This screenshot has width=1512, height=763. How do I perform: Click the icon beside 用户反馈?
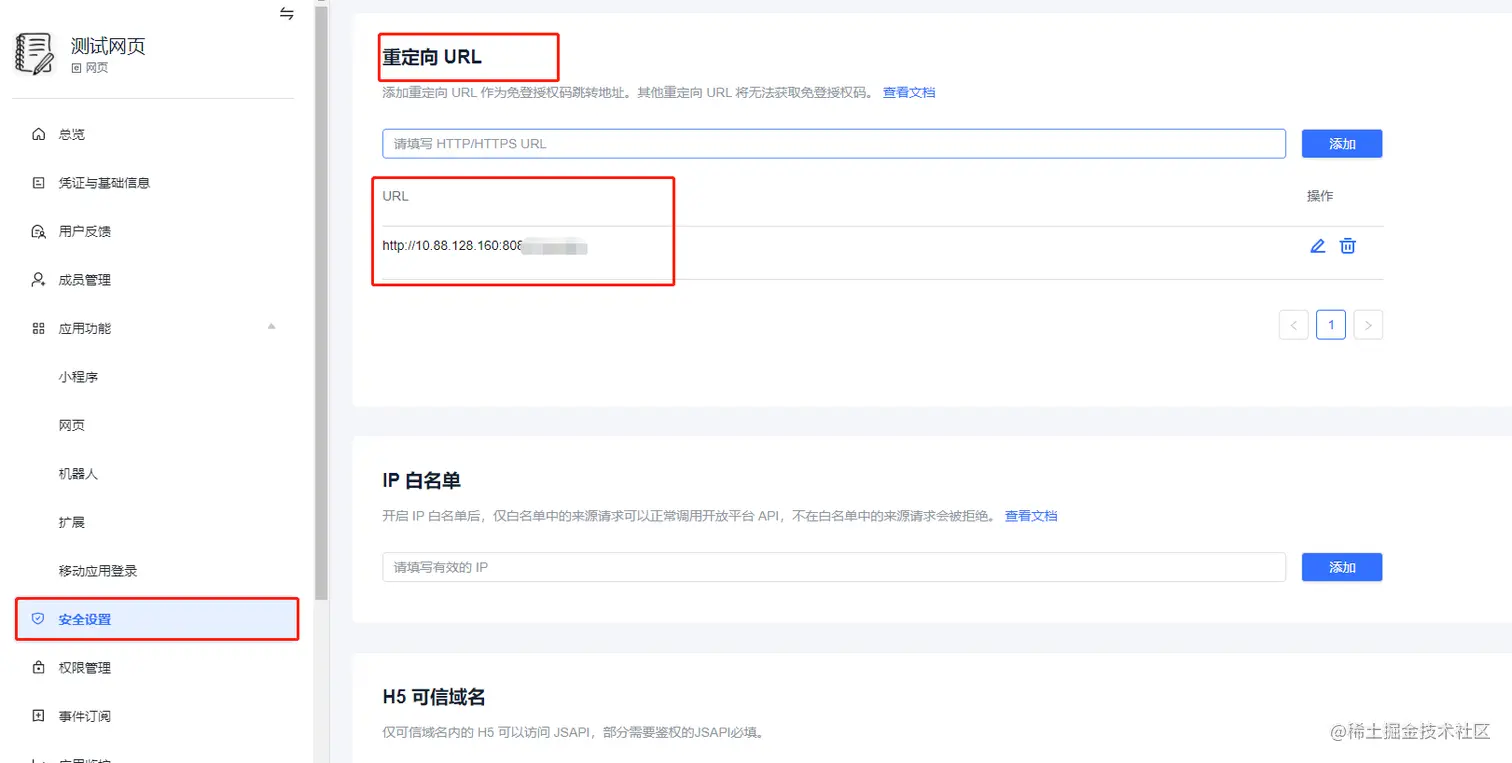pyautogui.click(x=38, y=231)
